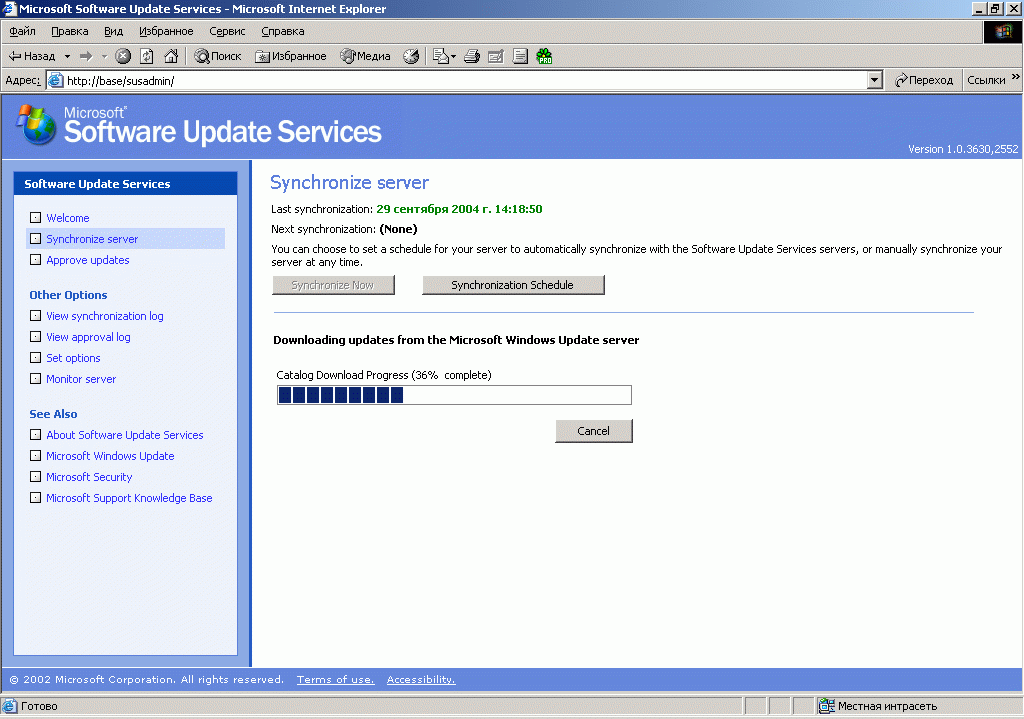Click the Software Update Services globe logo
The height and width of the screenshot is (719, 1024).
coord(37,124)
